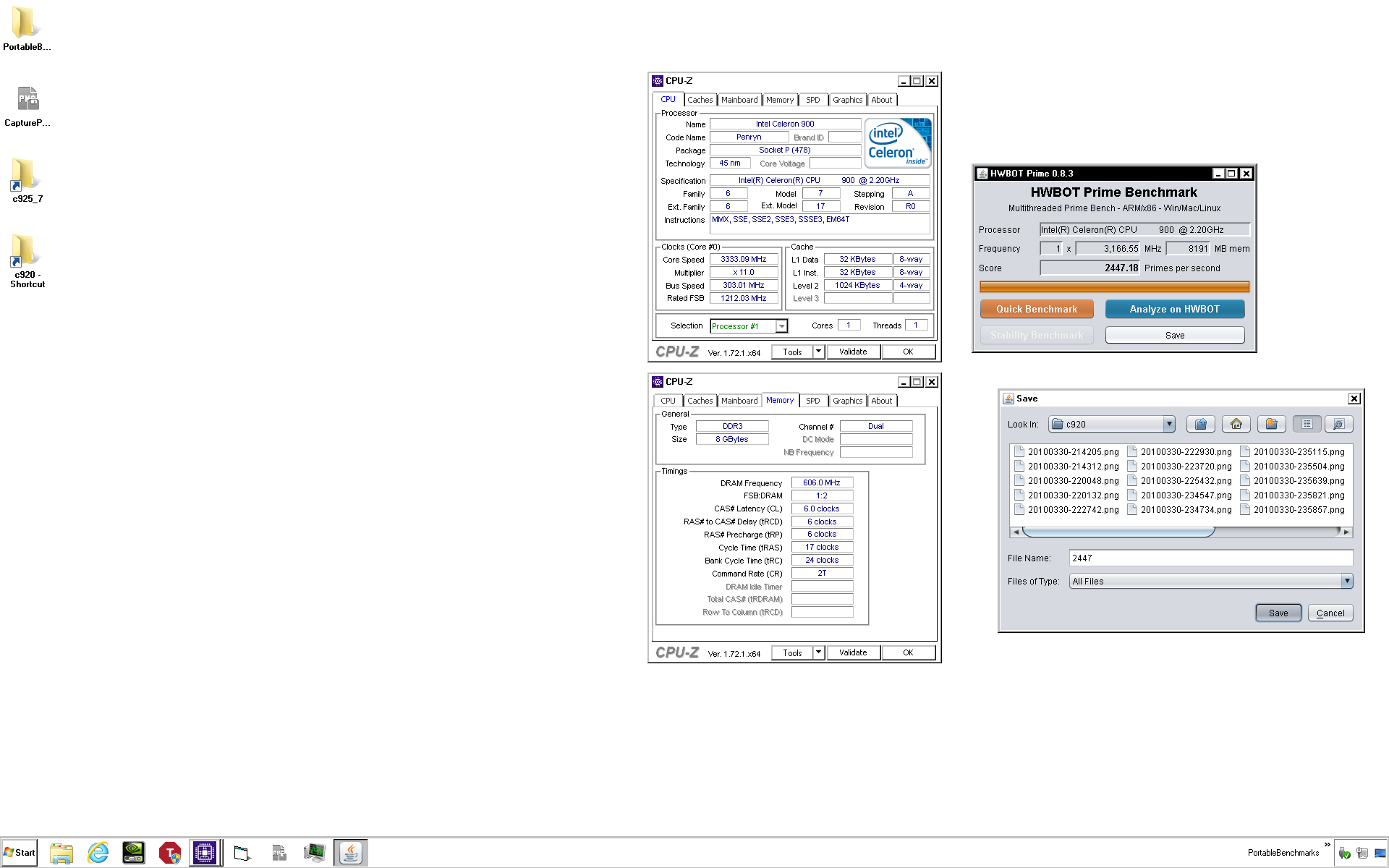This screenshot has width=1389, height=868.
Task: Launch Internet Explorer from the taskbar
Action: (x=98, y=854)
